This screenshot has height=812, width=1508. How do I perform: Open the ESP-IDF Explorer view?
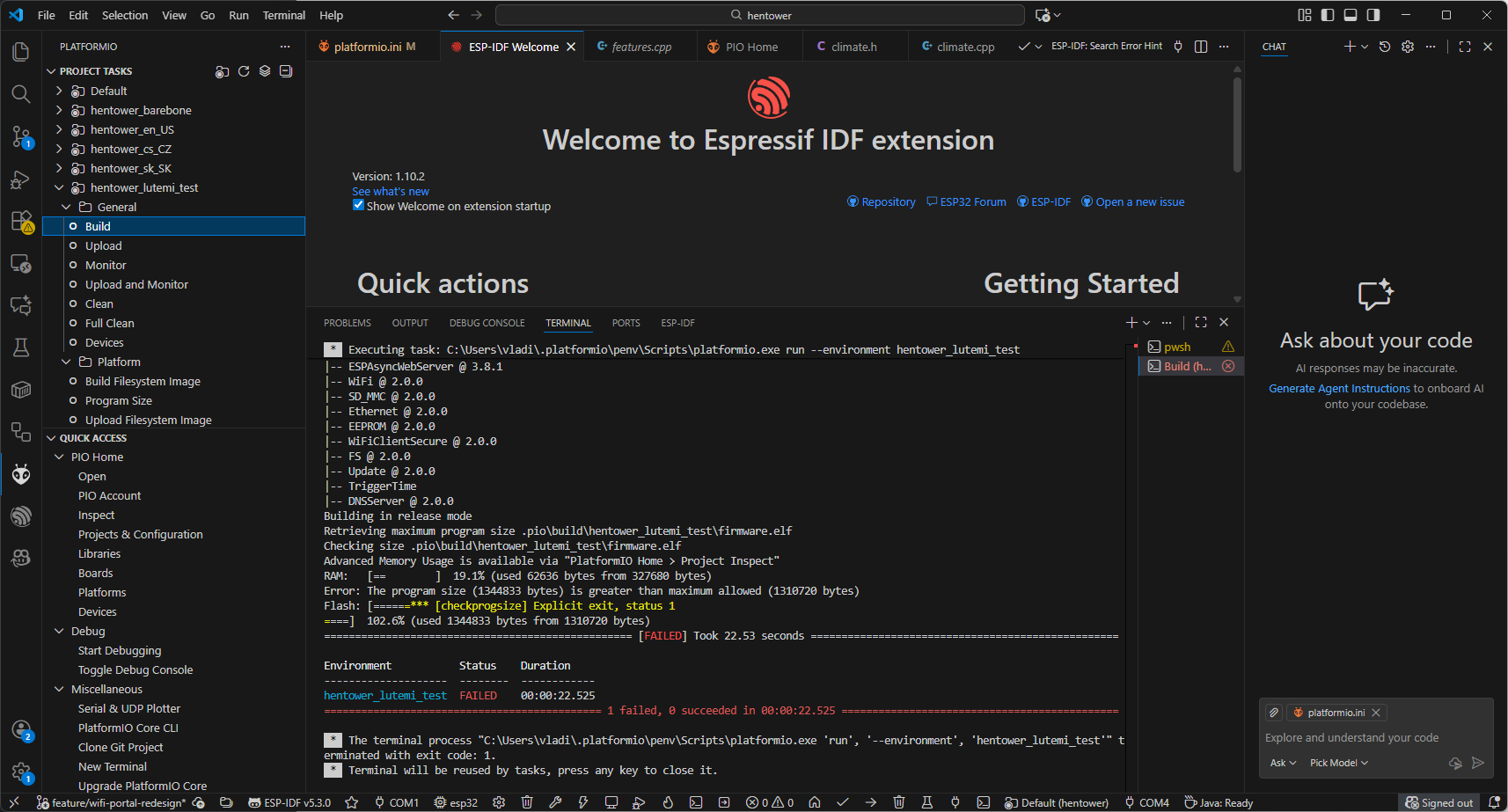pyautogui.click(x=21, y=516)
